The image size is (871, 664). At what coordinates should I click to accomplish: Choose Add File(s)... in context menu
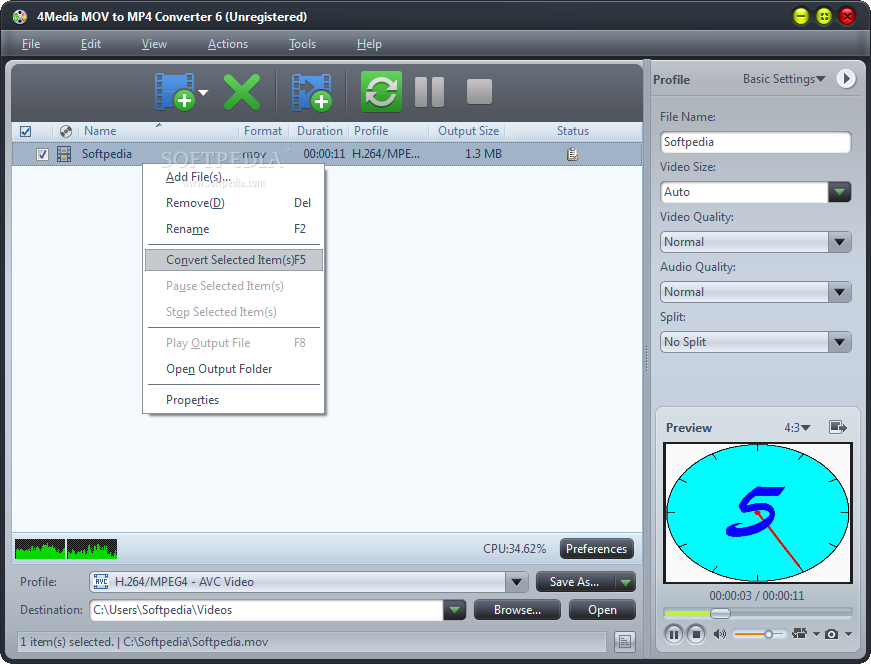[x=233, y=177]
